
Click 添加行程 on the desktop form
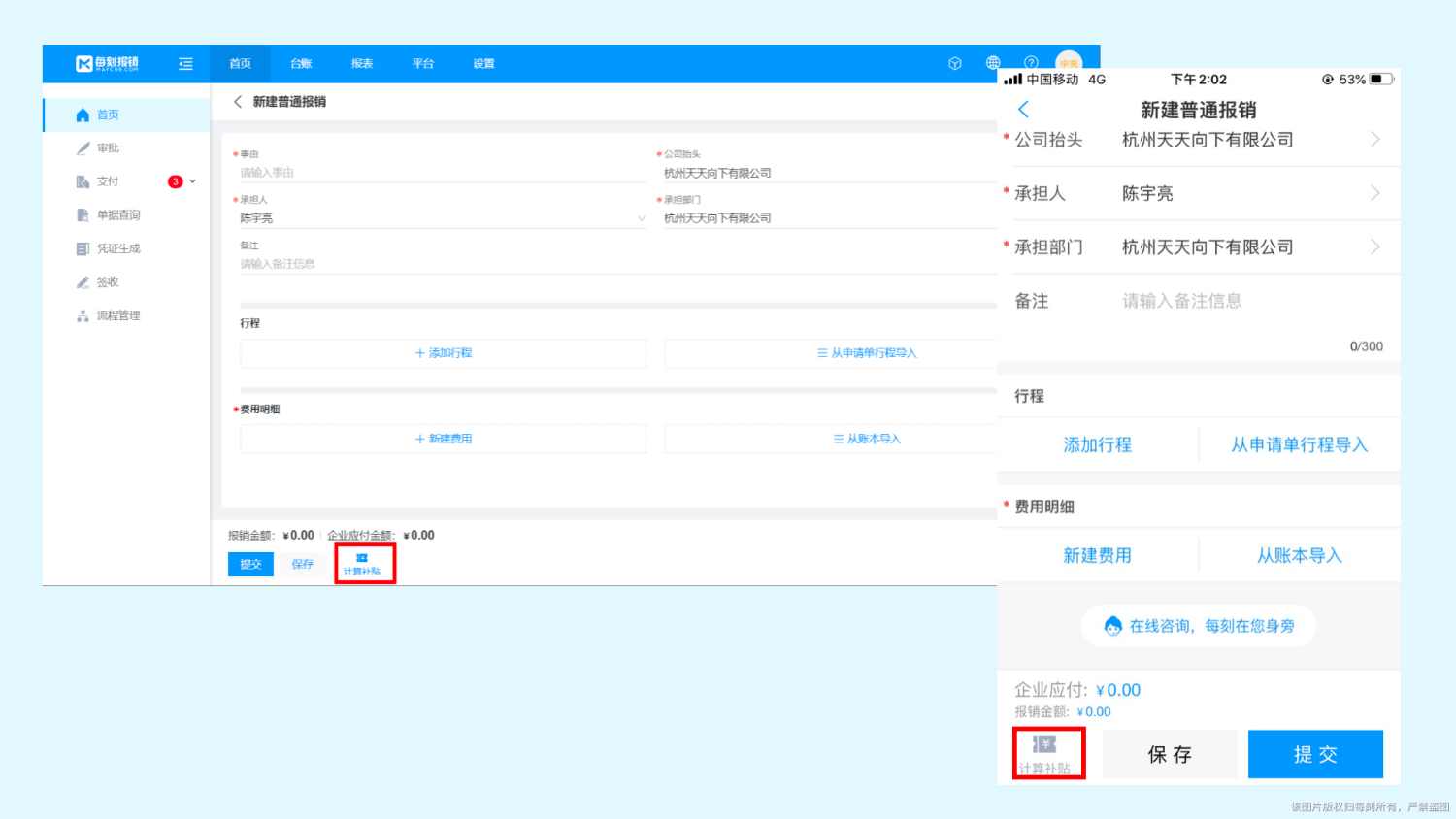(x=444, y=353)
